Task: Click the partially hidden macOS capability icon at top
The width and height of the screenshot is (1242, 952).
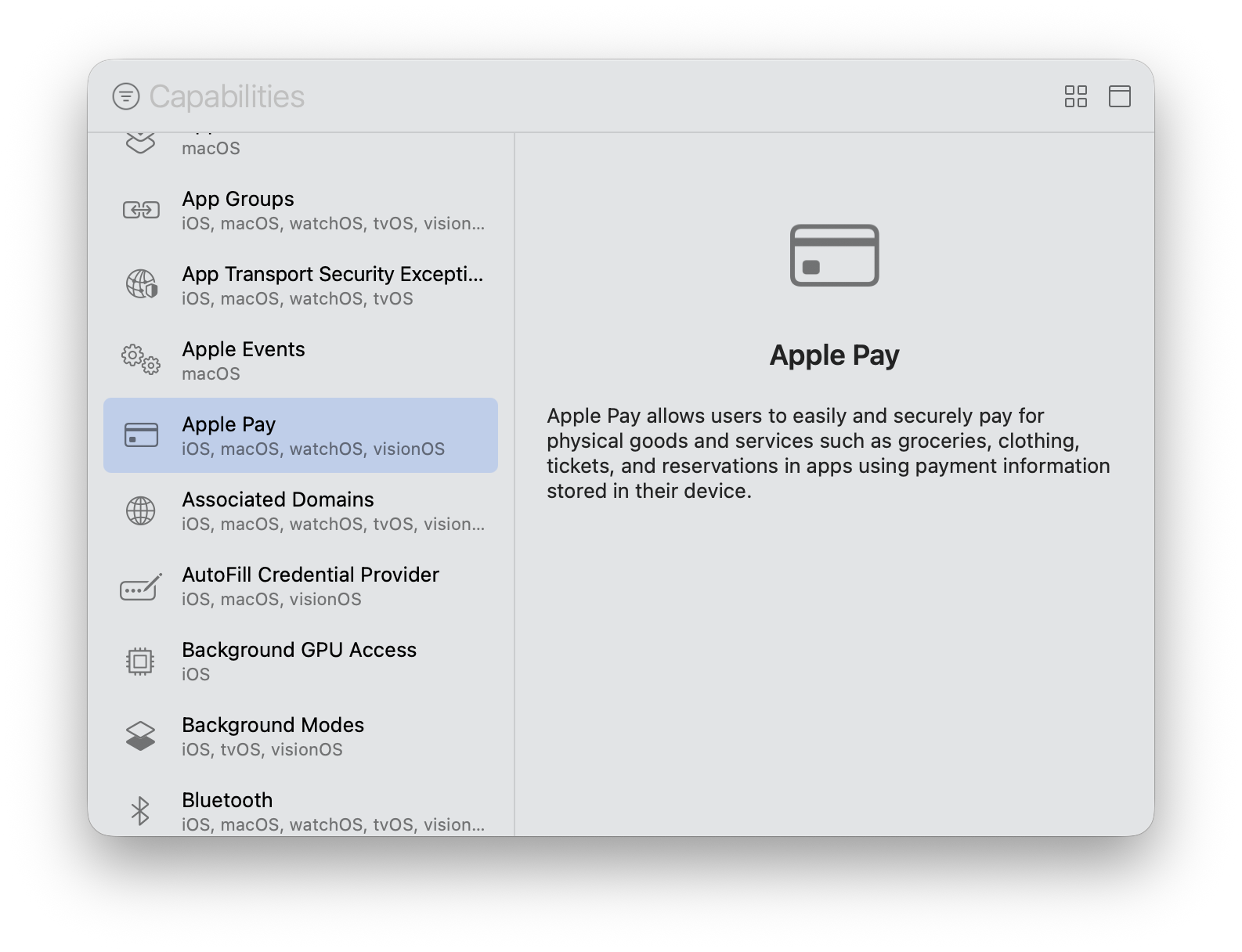Action: coord(141,143)
